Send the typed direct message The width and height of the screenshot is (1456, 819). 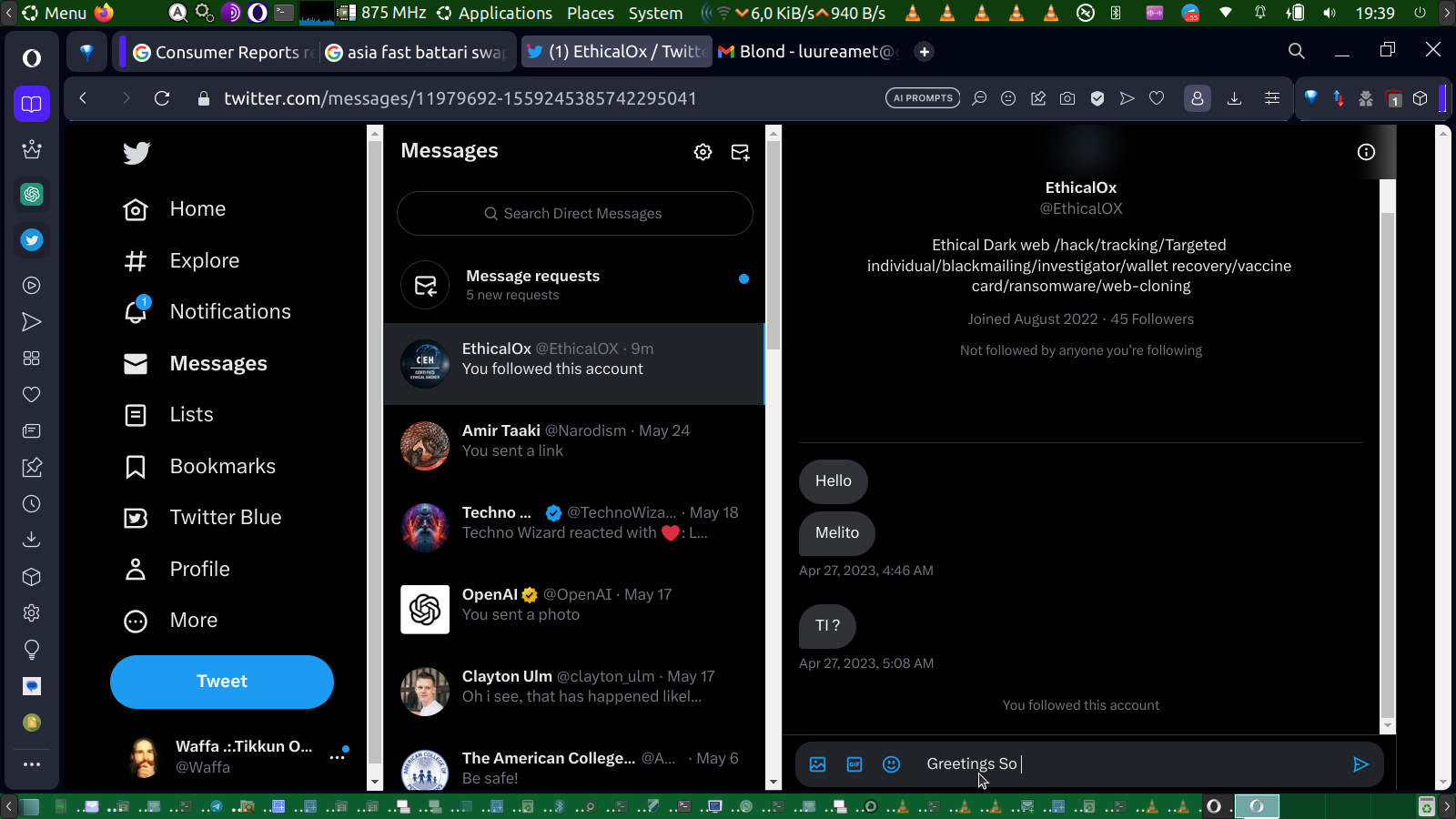(x=1360, y=764)
